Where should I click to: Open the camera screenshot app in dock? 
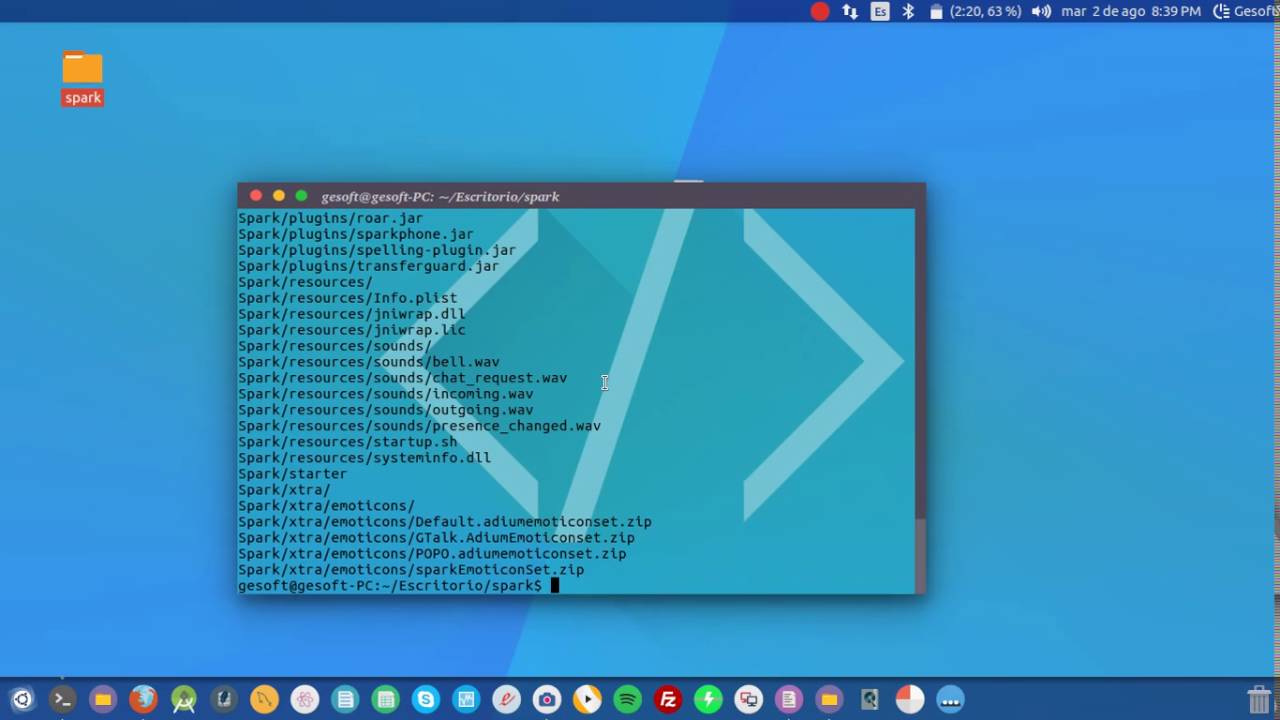click(x=547, y=700)
